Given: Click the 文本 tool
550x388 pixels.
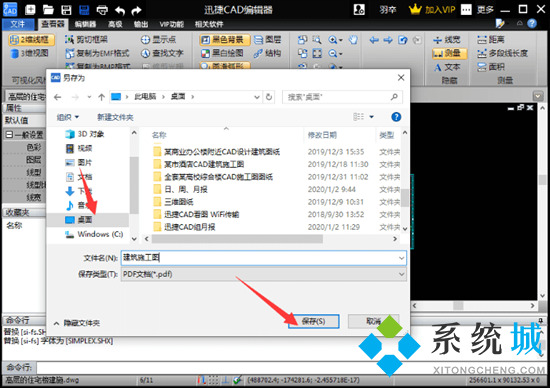Looking at the screenshot, I should (x=447, y=67).
